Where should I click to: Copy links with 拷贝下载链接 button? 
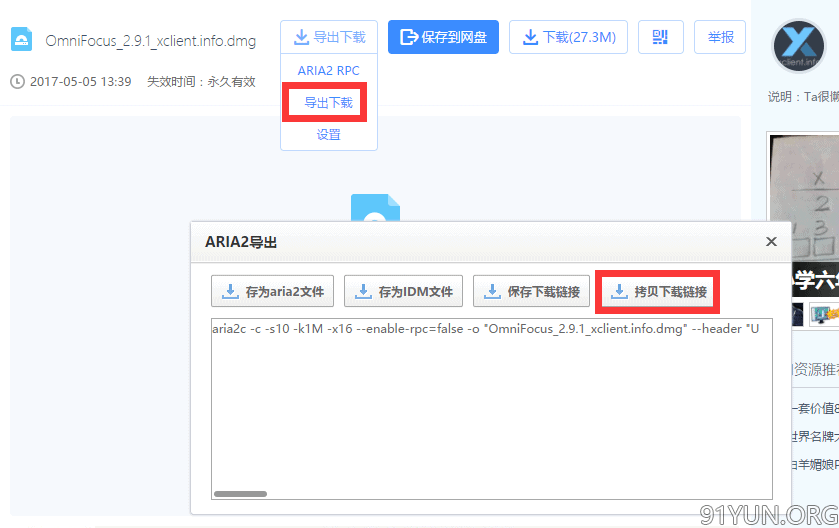tap(658, 292)
